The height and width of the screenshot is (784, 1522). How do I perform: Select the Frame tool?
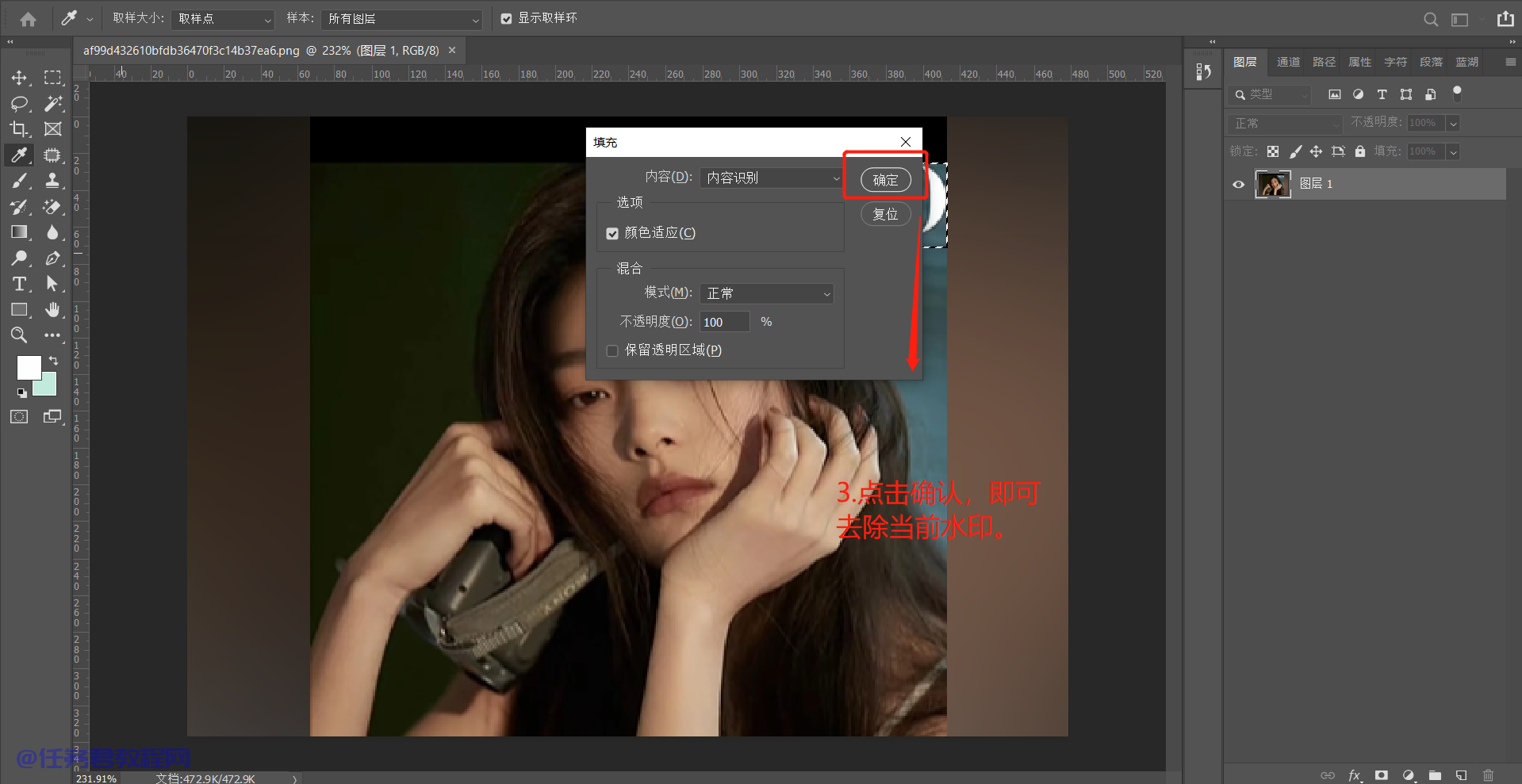52,128
